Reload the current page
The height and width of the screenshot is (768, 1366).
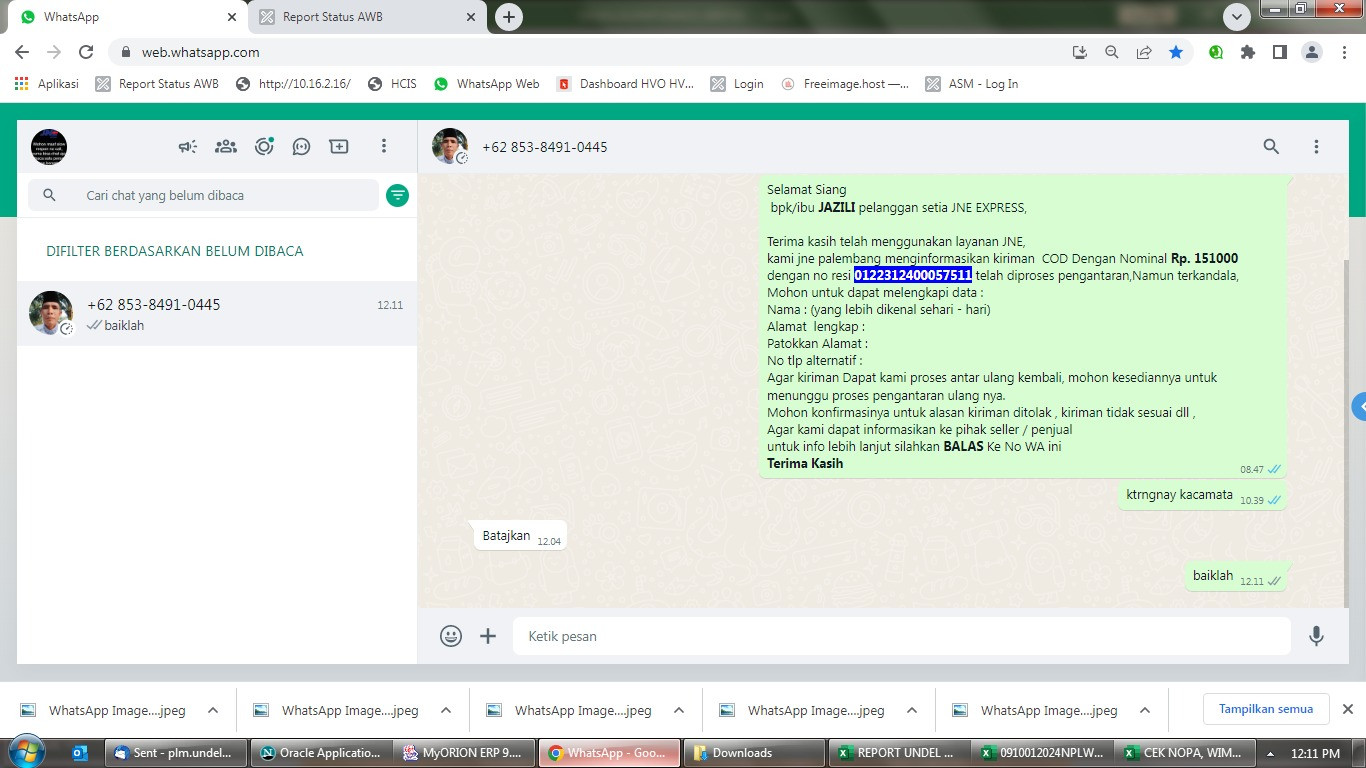pos(86,52)
